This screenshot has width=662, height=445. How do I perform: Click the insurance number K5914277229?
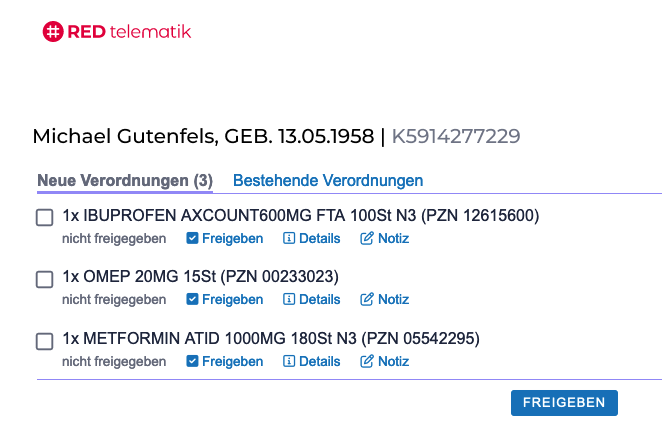click(x=456, y=136)
